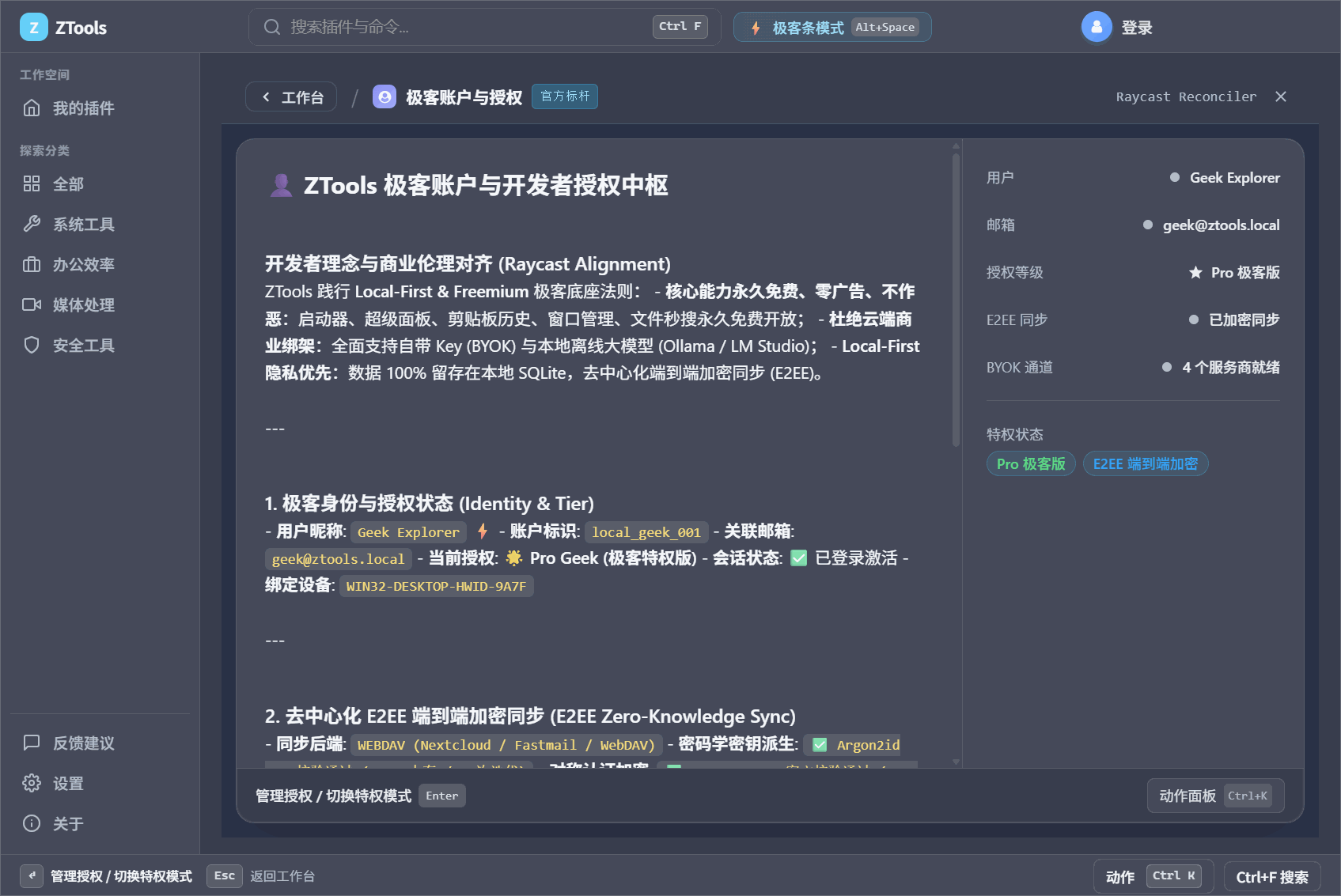Click the 已加密同步 status value
This screenshot has height=896, width=1341.
(1244, 320)
